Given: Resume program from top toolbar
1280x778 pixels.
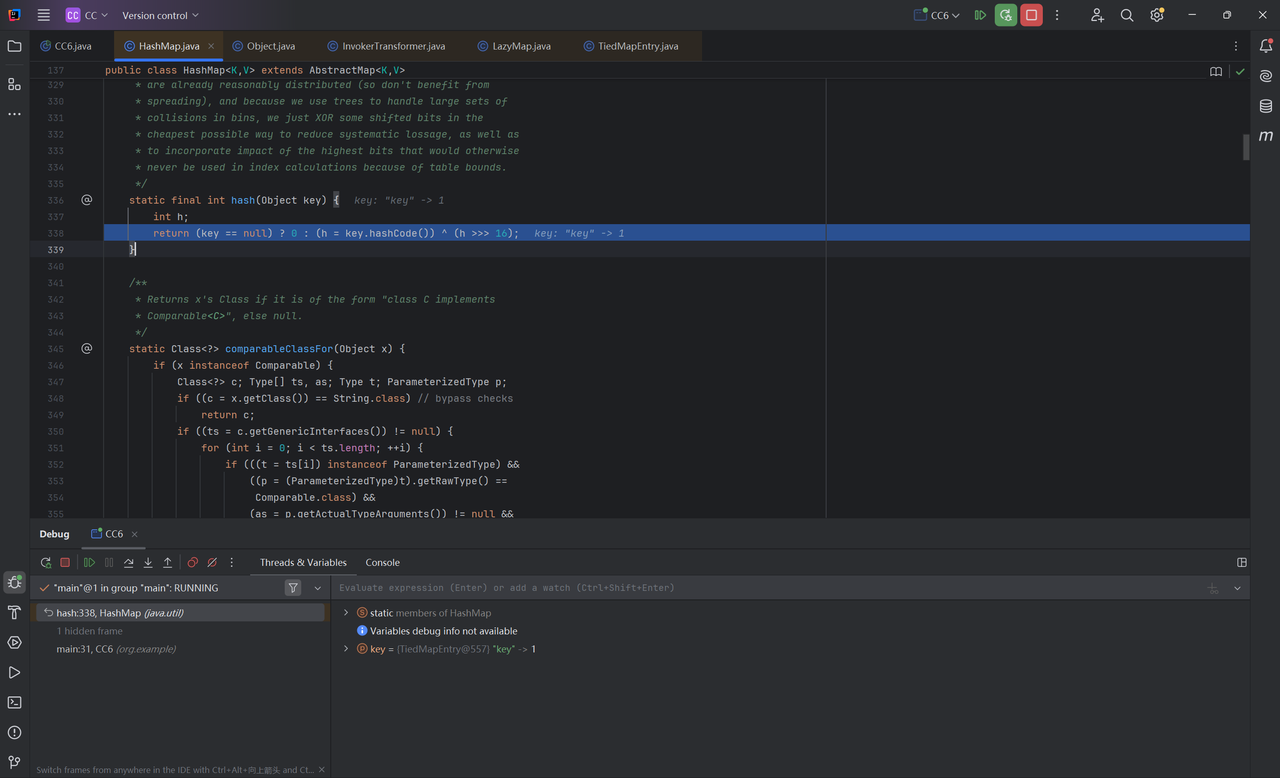Looking at the screenshot, I should click(x=980, y=15).
